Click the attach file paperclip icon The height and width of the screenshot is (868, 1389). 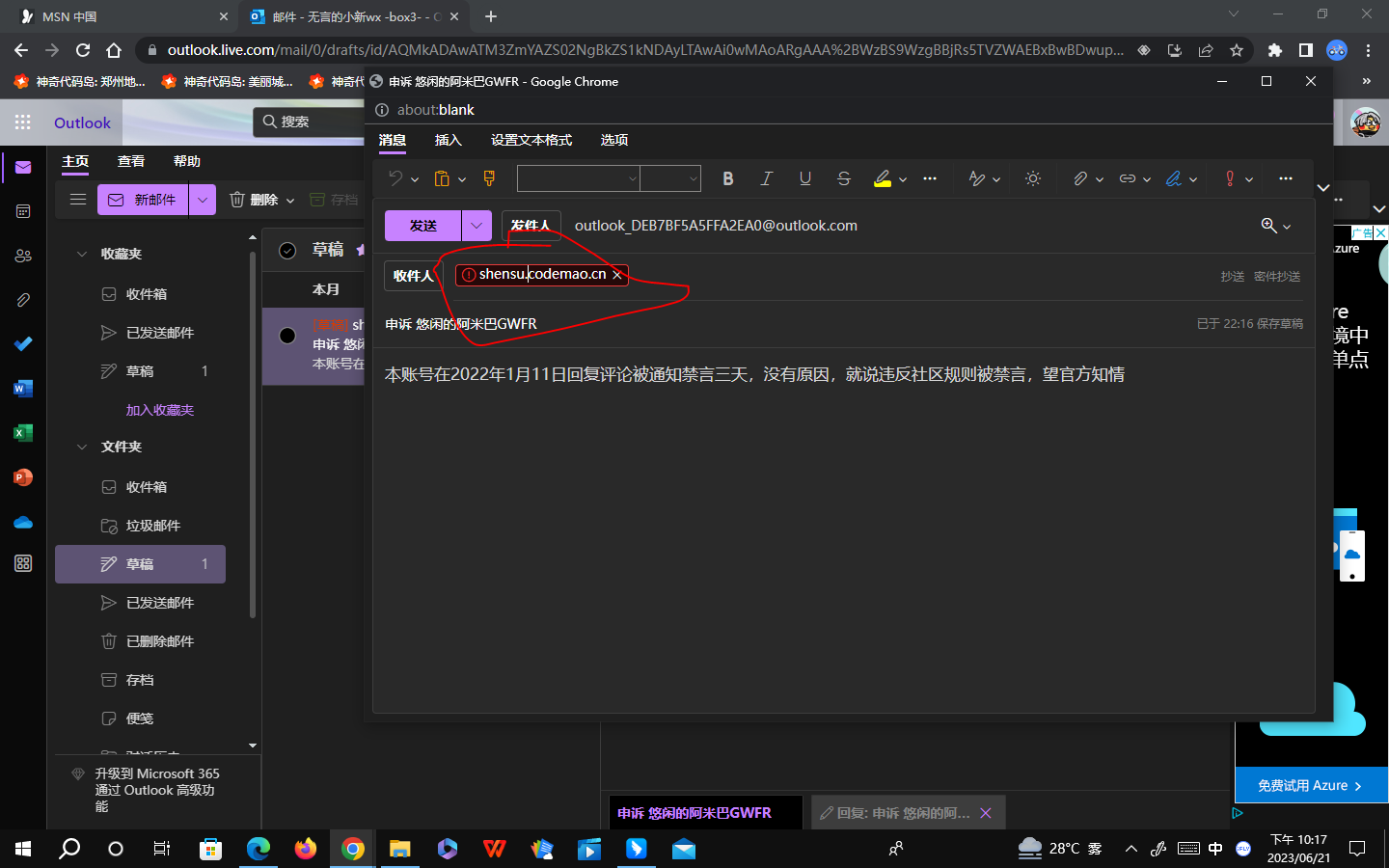click(x=1080, y=178)
